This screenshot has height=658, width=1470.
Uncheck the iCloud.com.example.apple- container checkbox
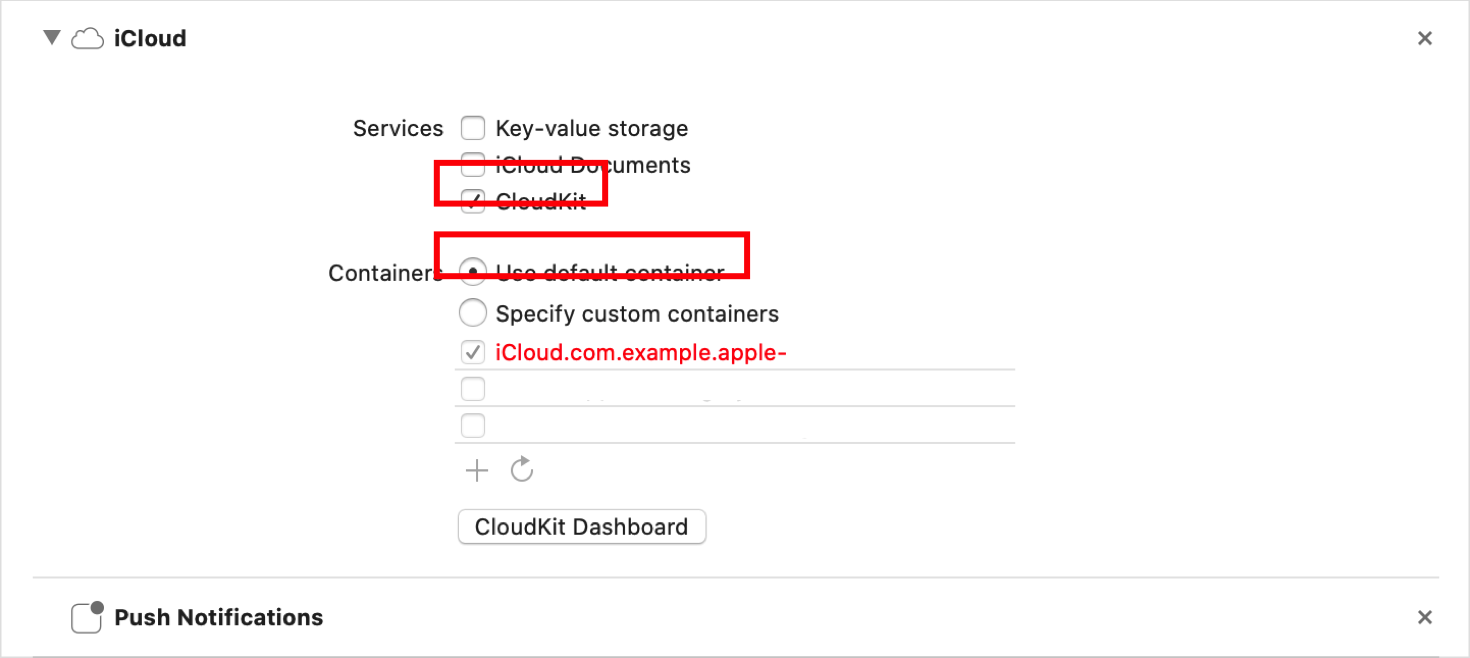pos(473,352)
